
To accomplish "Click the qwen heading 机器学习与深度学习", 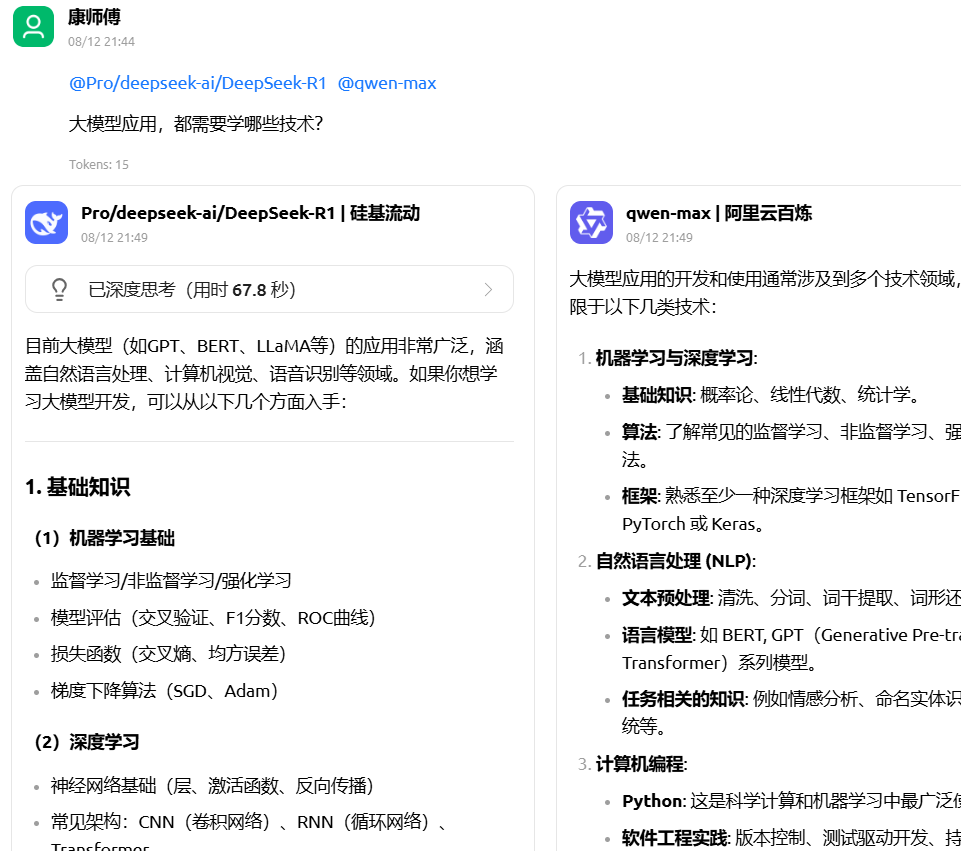I will tap(677, 358).
